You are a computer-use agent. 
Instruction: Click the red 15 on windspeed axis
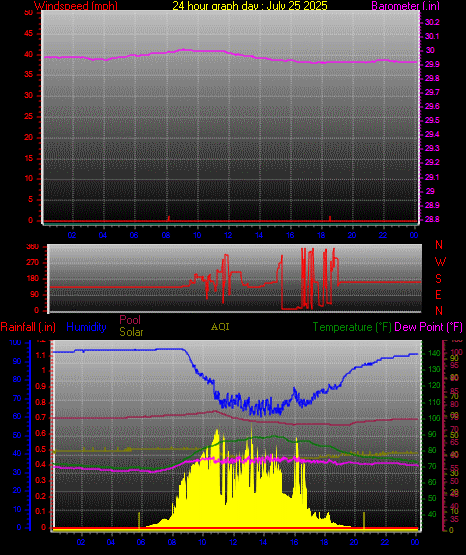tap(29, 158)
